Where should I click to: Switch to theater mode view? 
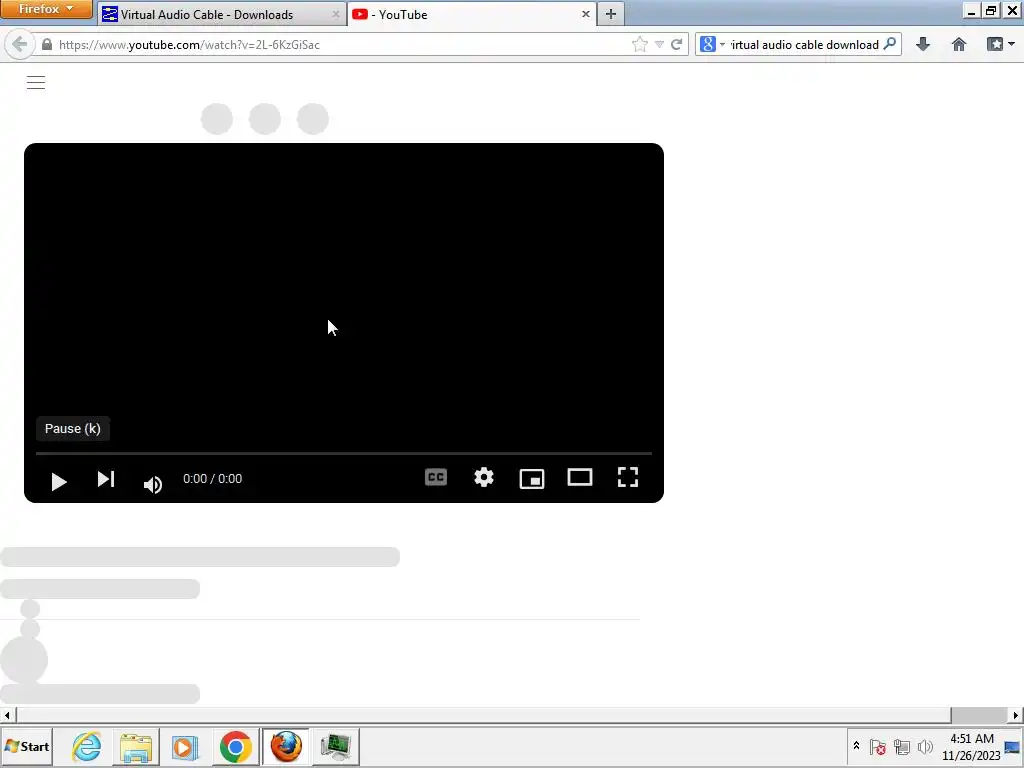580,477
